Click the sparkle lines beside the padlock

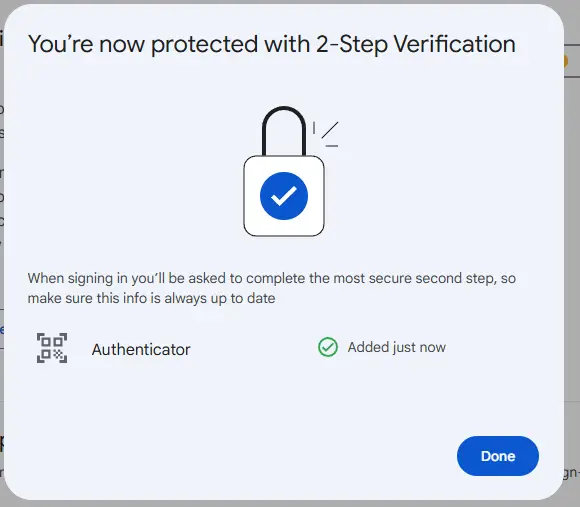[x=326, y=134]
